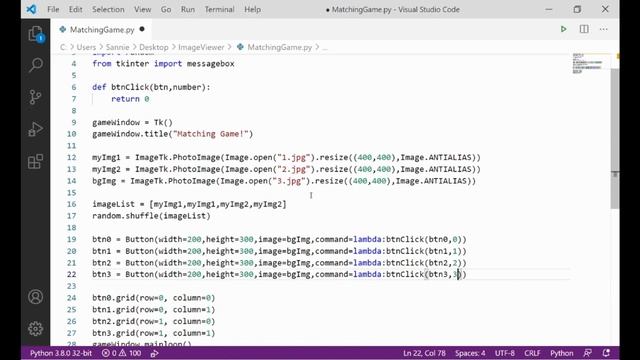The image size is (640, 360).
Task: Open notifications bell in status bar
Action: click(606, 353)
